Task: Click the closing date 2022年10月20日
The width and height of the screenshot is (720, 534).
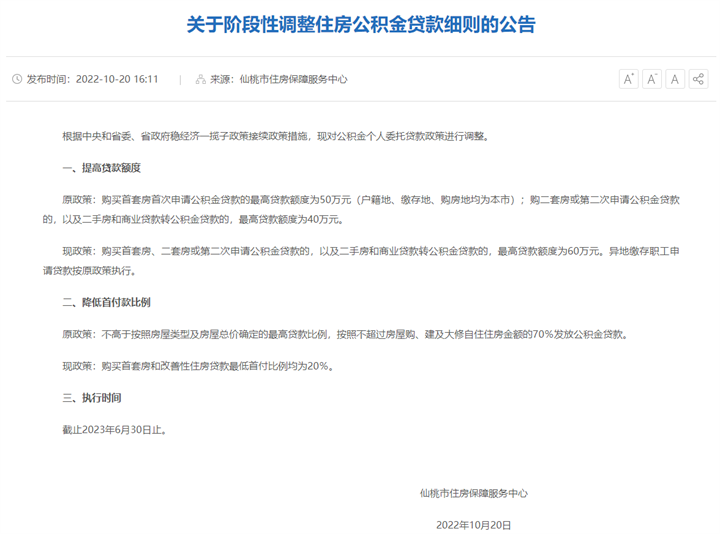Action: coord(473,524)
